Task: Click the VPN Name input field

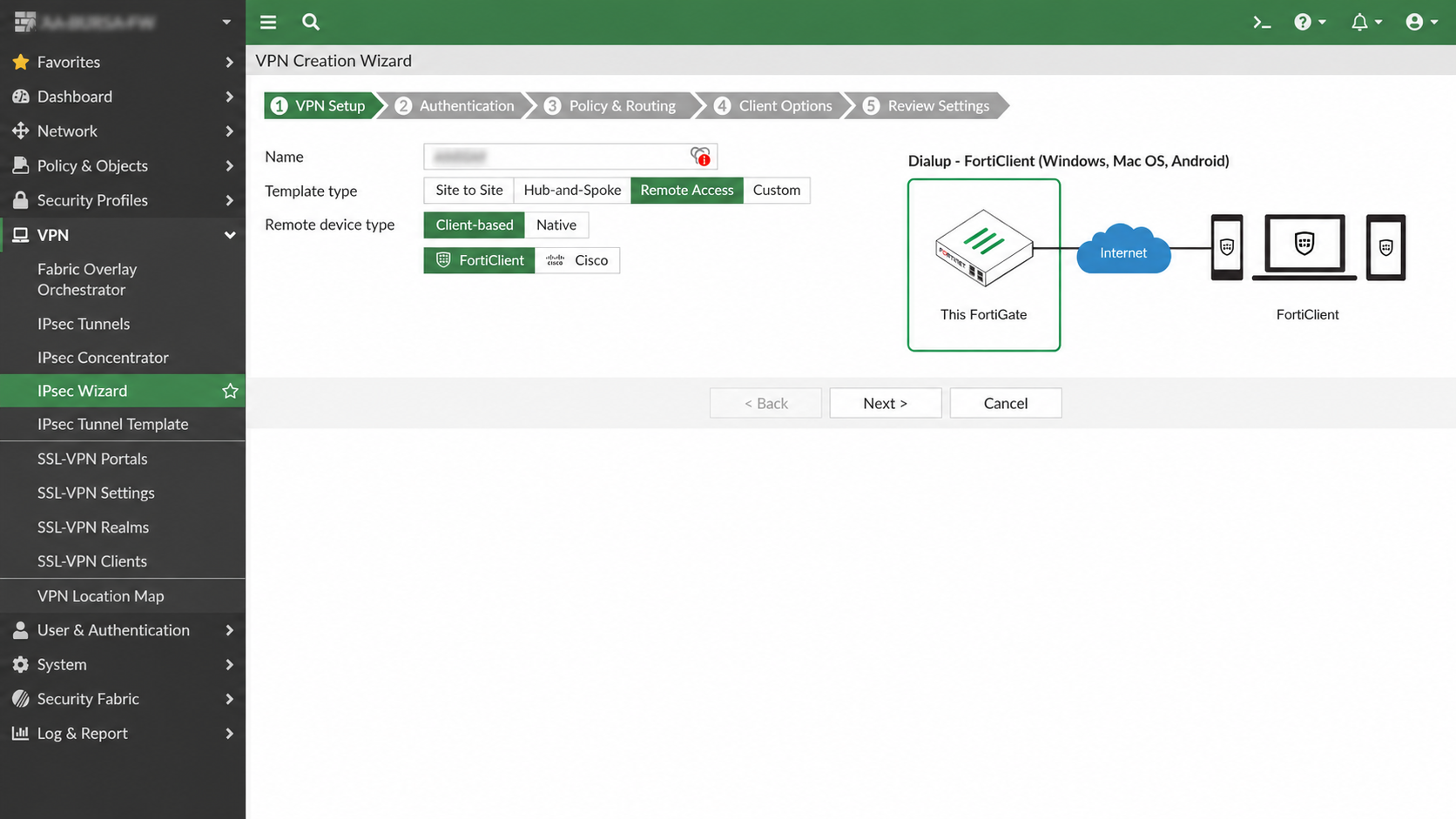Action: (570, 157)
